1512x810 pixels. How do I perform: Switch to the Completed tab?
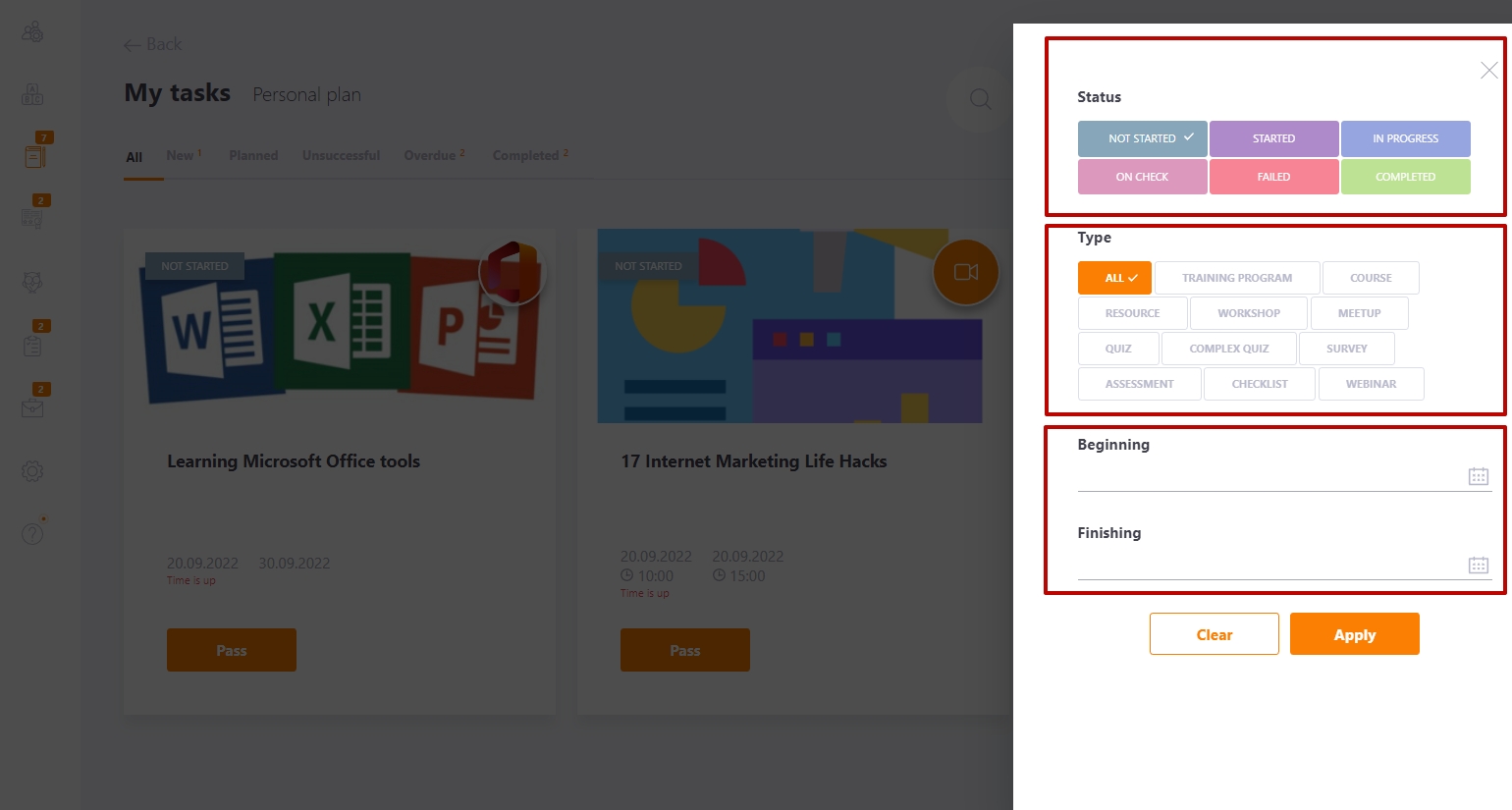pos(530,155)
